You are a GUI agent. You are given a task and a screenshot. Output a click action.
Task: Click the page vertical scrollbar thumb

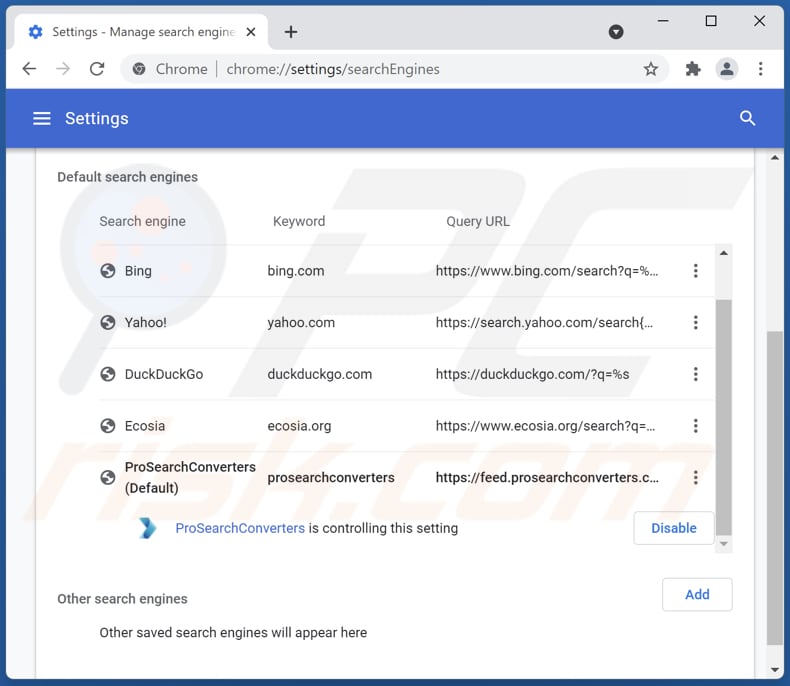pos(774,488)
